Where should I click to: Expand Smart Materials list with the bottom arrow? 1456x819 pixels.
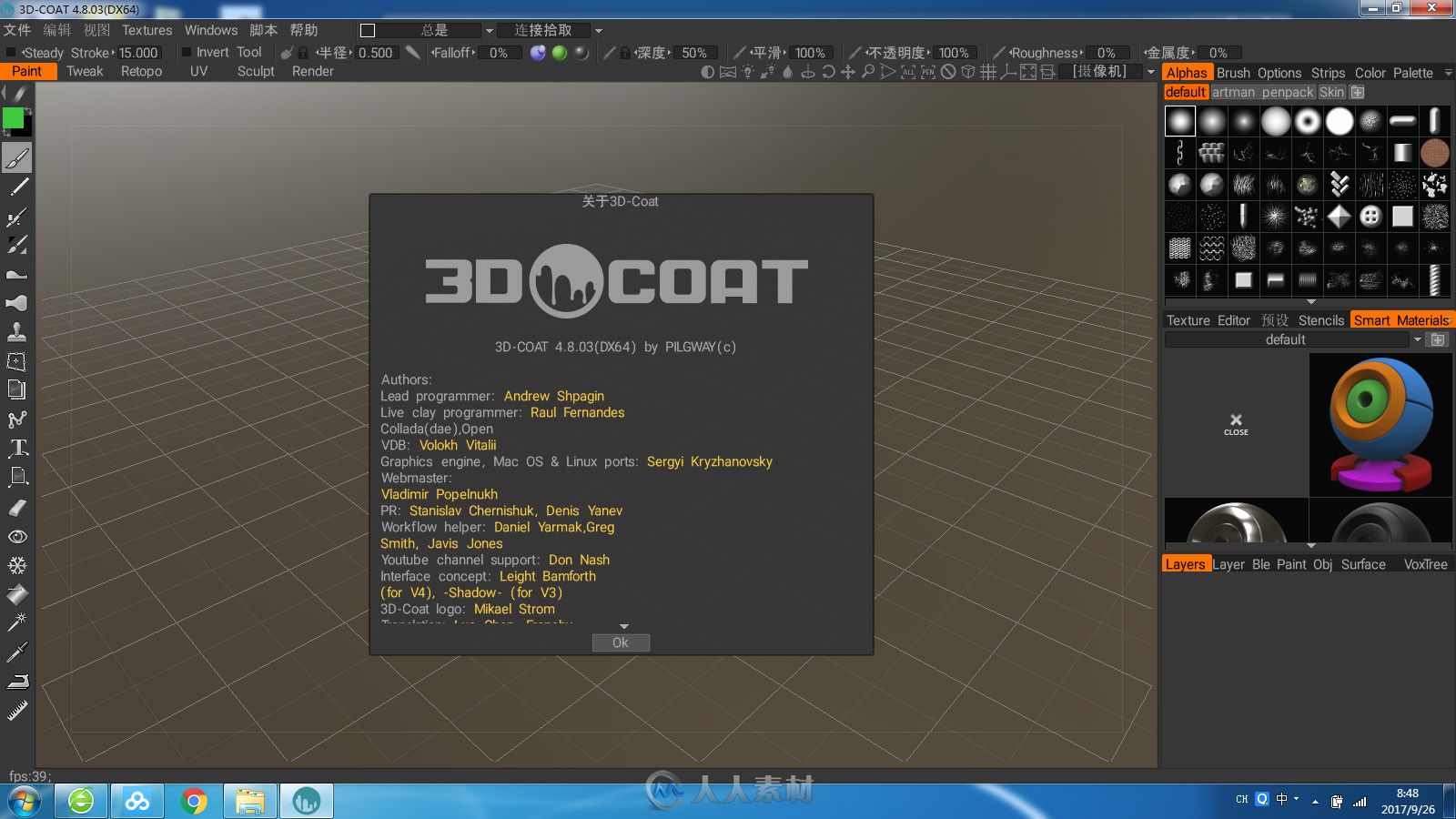1310,546
